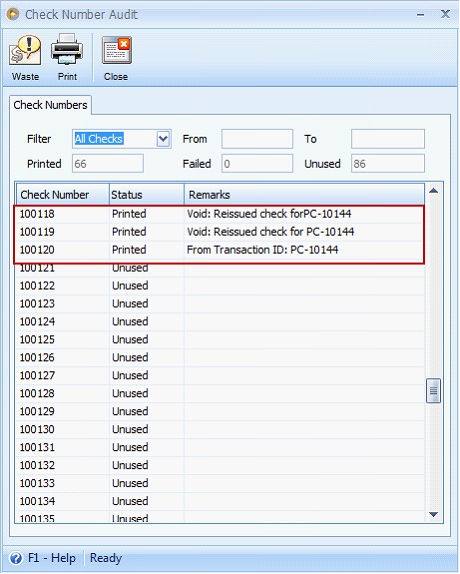The height and width of the screenshot is (574, 460).
Task: Click the vertical scrollbar thumb
Action: pos(434,391)
